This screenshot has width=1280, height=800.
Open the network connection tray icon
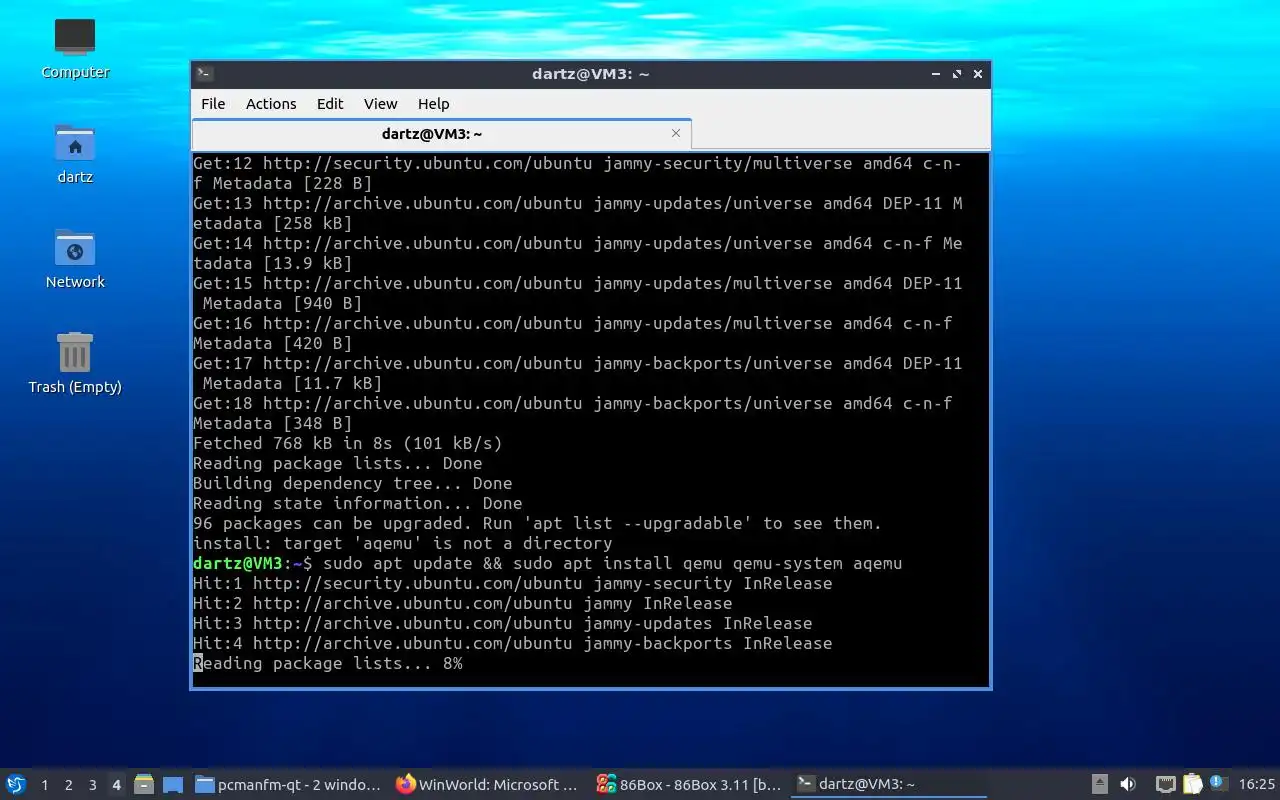(1165, 785)
